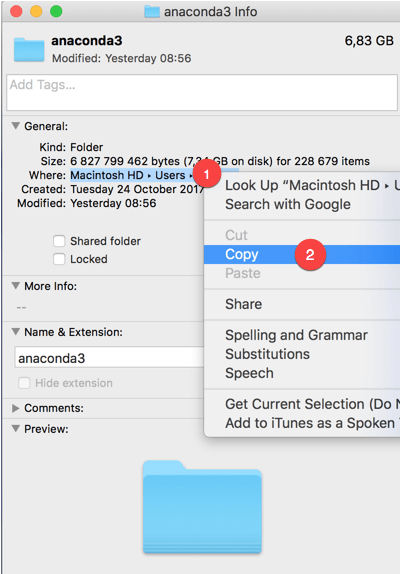Choose Add to iTunes as a Spoken Track
Viewport: 400px width, 574px height.
pos(302,423)
